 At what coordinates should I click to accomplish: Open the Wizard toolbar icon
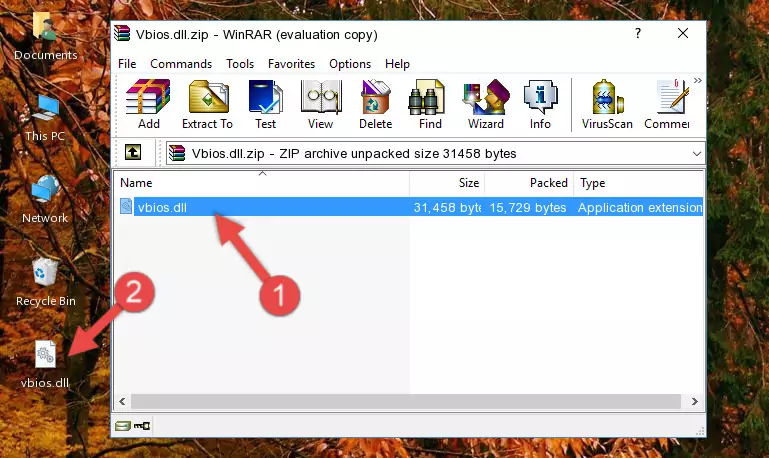pyautogui.click(x=486, y=104)
